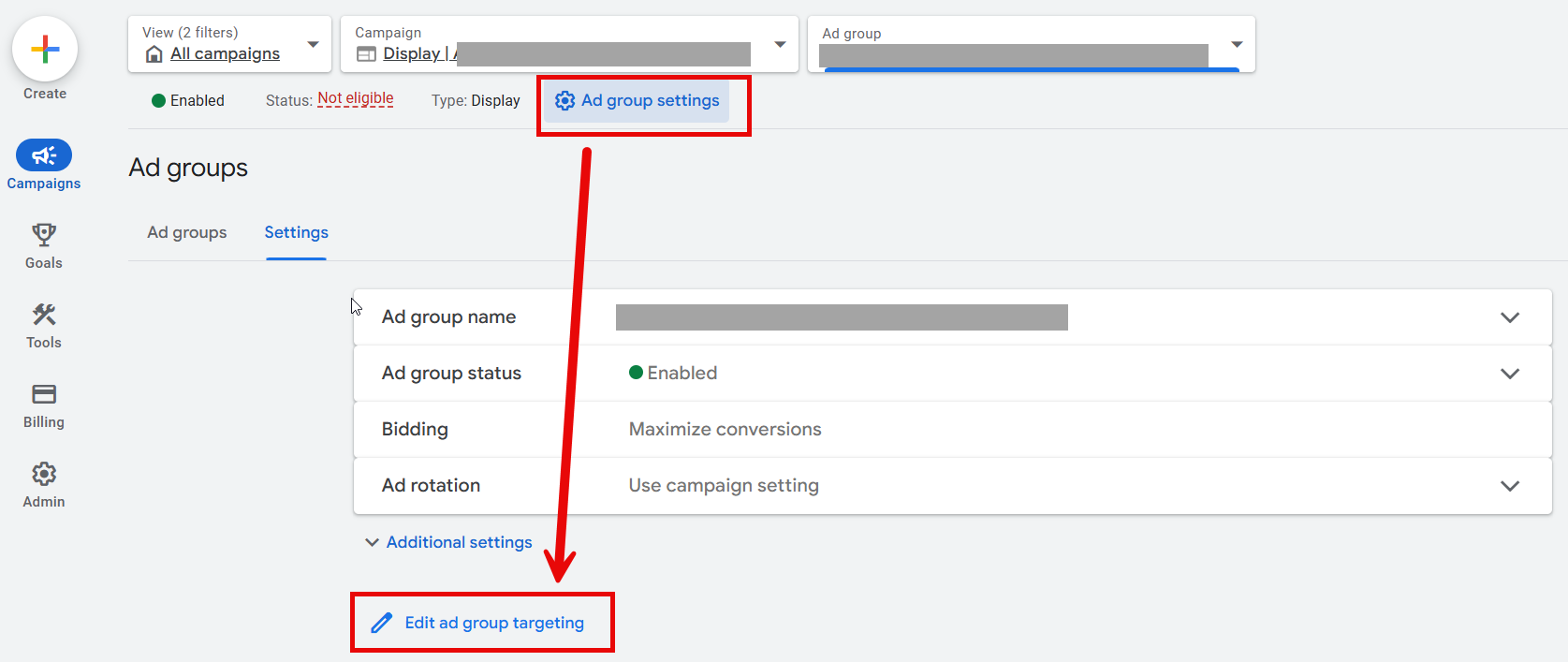Image resolution: width=1568 pixels, height=662 pixels.
Task: Click the Not eligible status link
Action: [356, 98]
